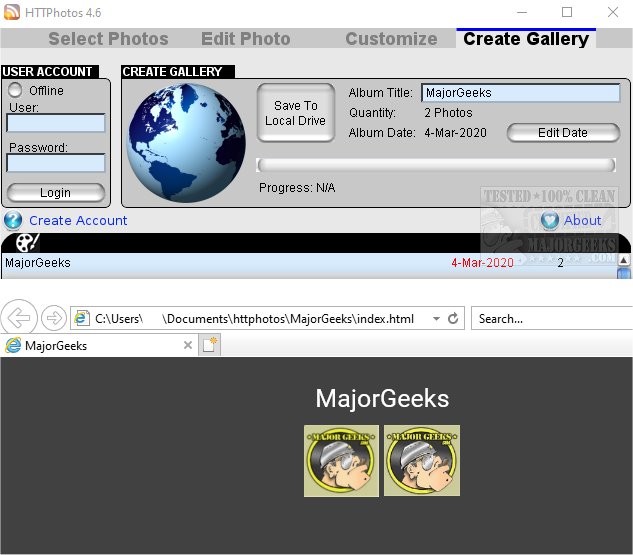
Task: Expand the address bar dropdown arrow
Action: [x=436, y=318]
